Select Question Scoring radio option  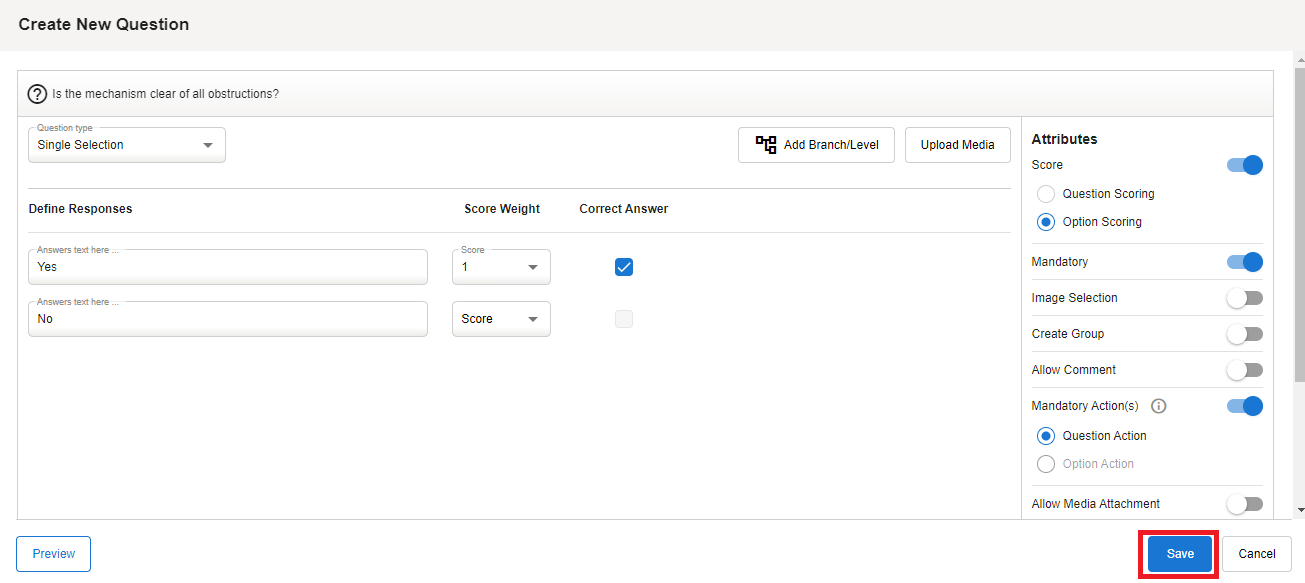(1046, 194)
